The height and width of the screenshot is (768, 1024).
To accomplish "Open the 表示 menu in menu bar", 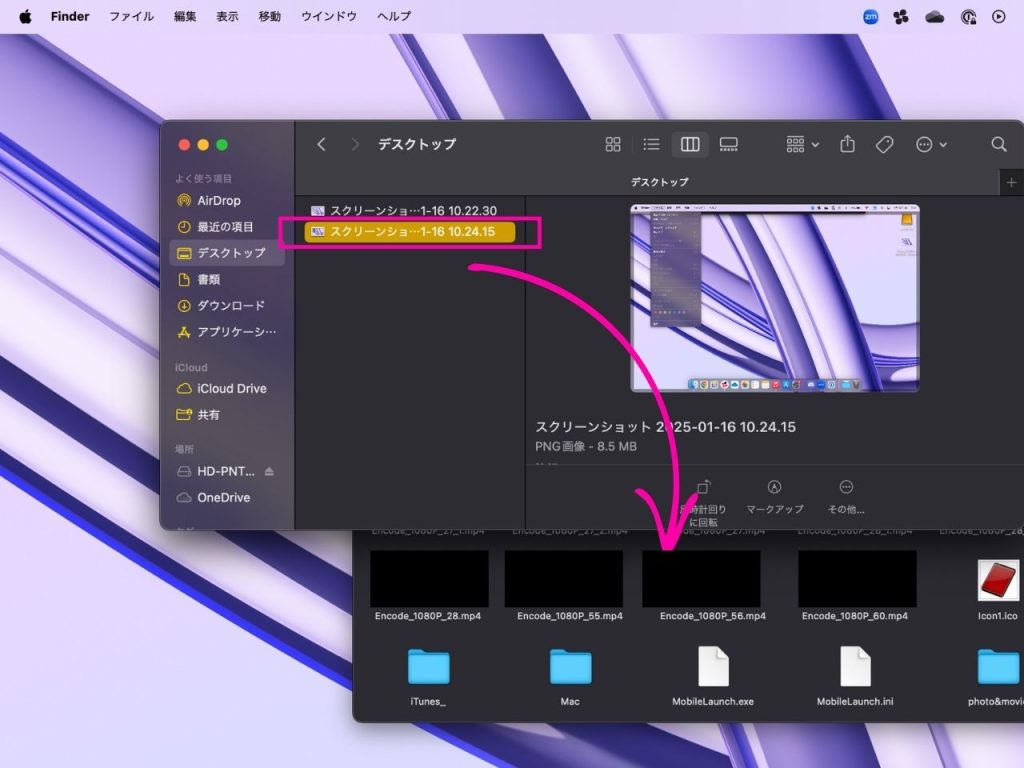I will click(x=227, y=16).
